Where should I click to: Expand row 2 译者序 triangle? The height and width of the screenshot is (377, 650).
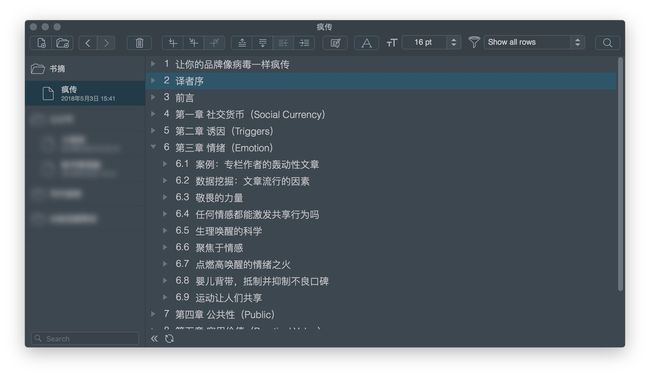[x=153, y=80]
